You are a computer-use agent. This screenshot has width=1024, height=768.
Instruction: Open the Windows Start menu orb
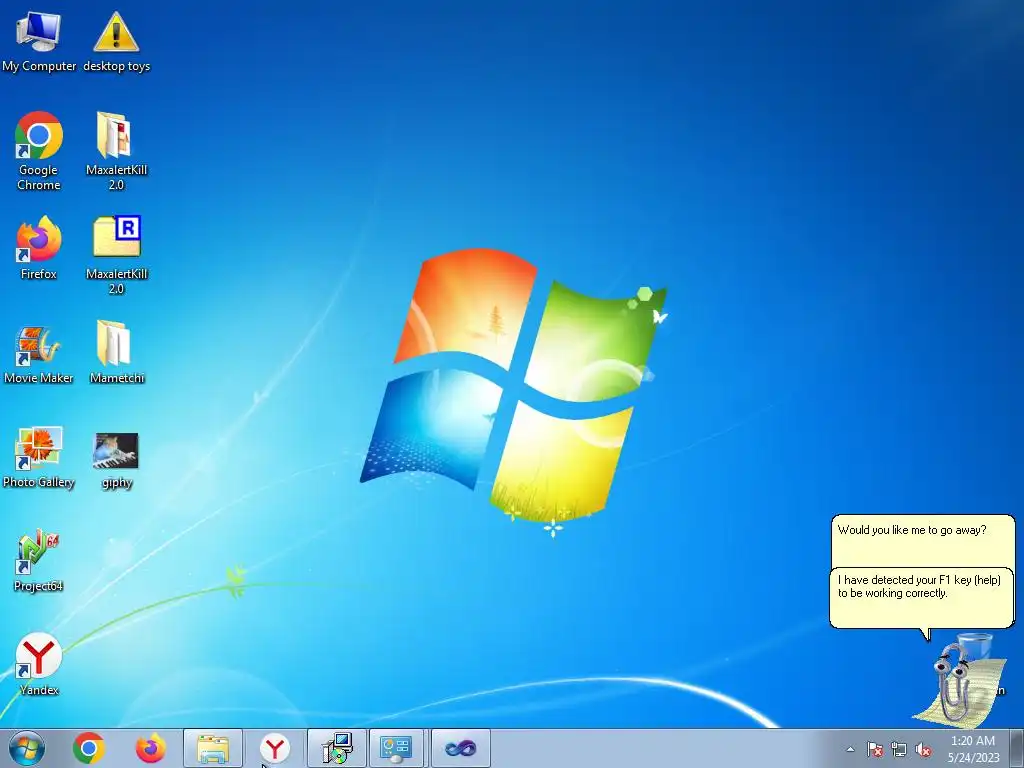pos(27,748)
